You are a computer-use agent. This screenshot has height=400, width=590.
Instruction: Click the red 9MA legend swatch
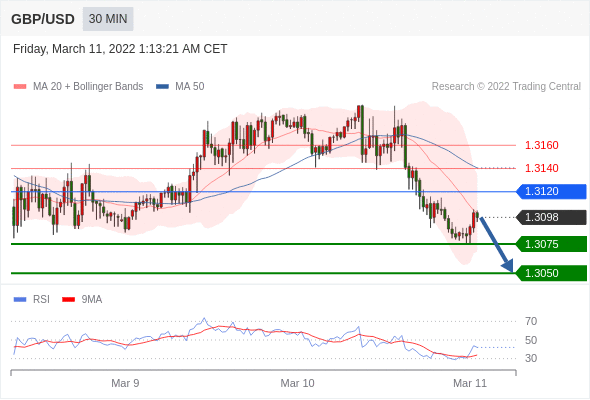point(68,300)
